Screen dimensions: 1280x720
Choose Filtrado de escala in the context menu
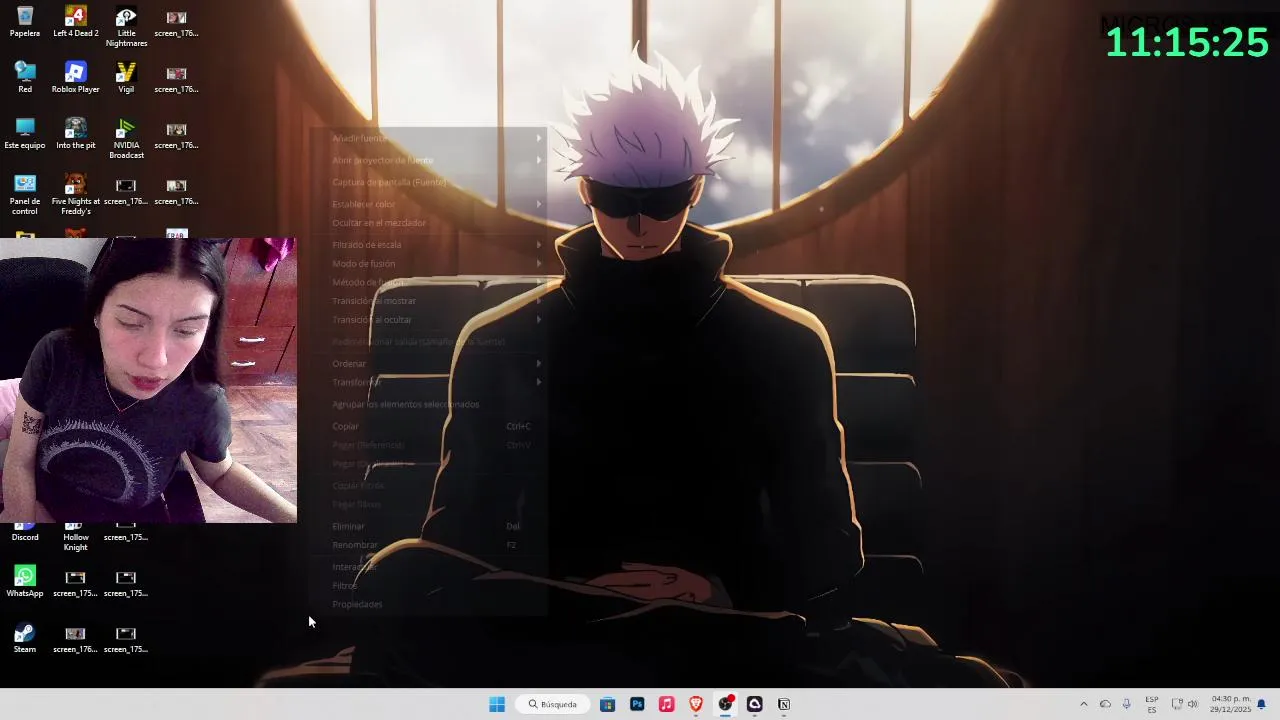click(x=430, y=244)
